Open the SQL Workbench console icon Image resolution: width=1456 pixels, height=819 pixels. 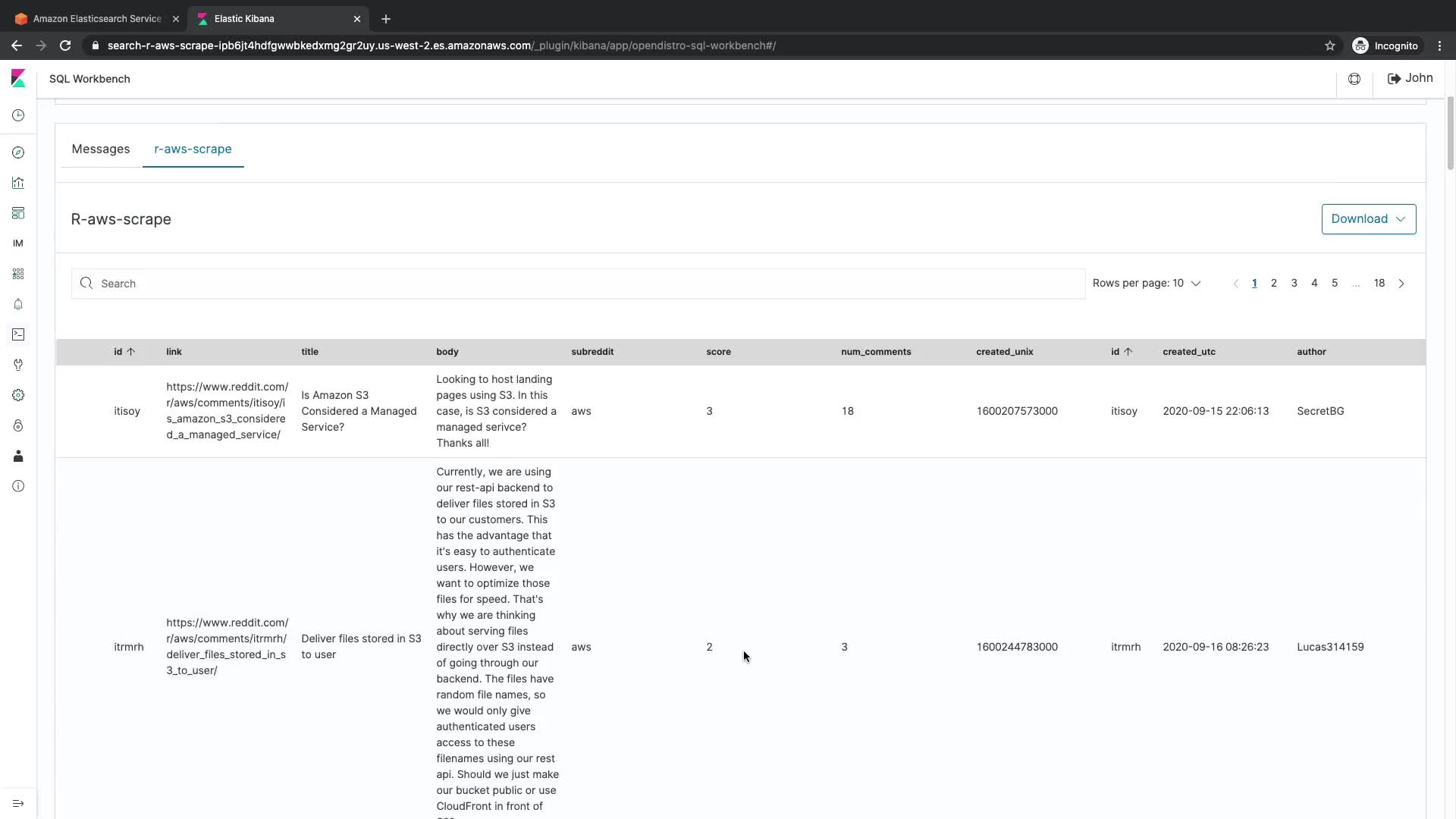point(18,334)
